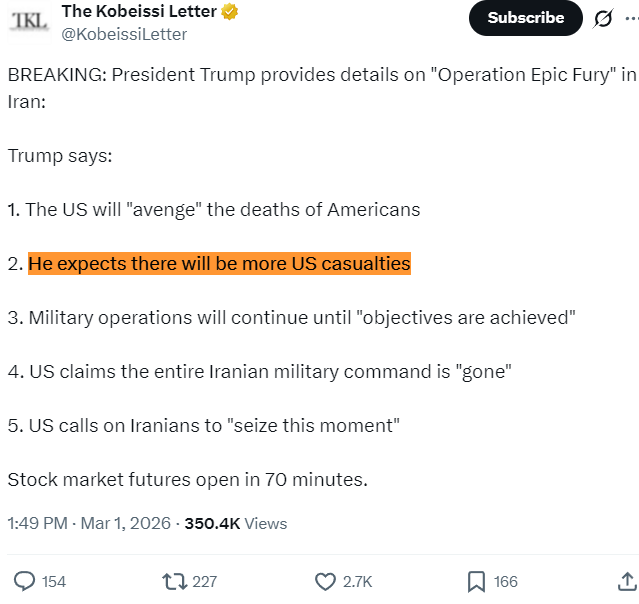
Task: Subscribe to The Kobeissi Letter
Action: click(525, 18)
